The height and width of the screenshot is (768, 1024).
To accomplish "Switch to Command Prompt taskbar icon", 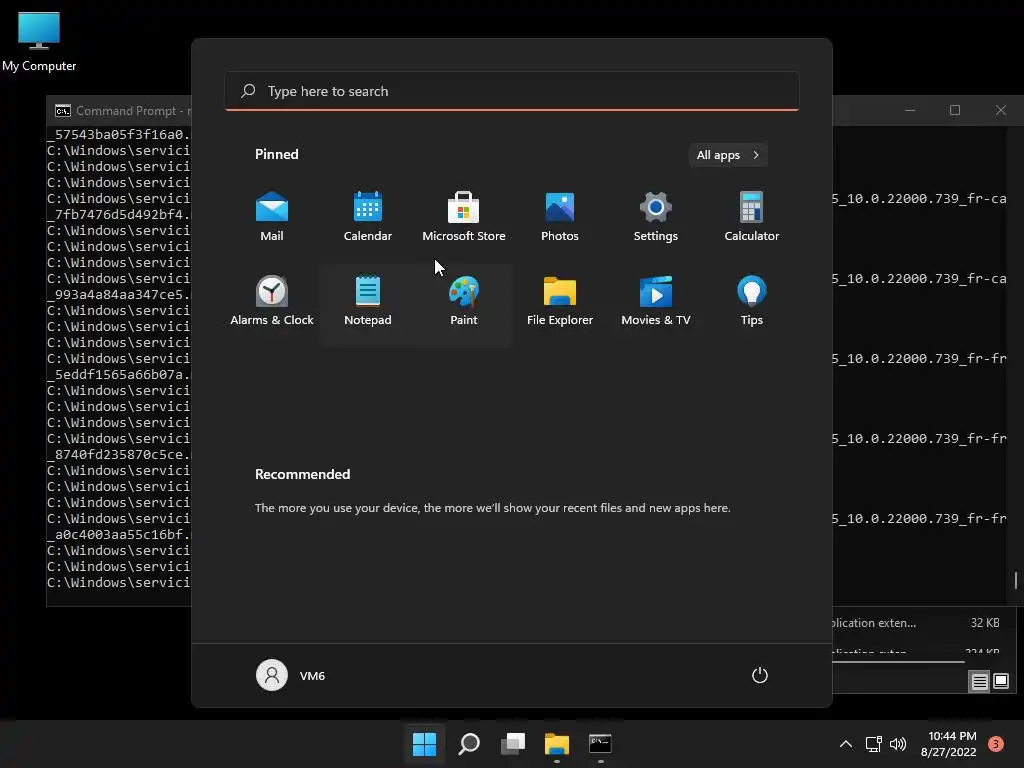I will tap(600, 744).
